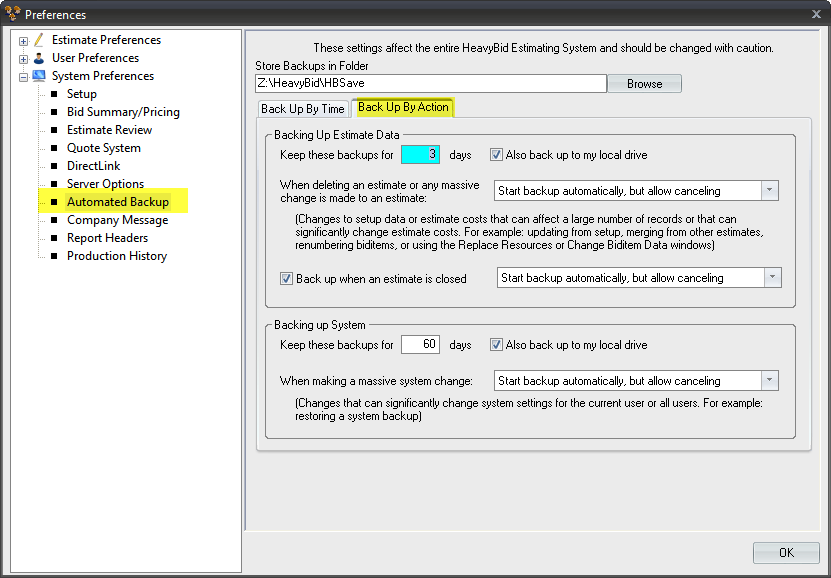Select Server Options in the sidebar tree
The height and width of the screenshot is (578, 831).
pyautogui.click(x=104, y=183)
